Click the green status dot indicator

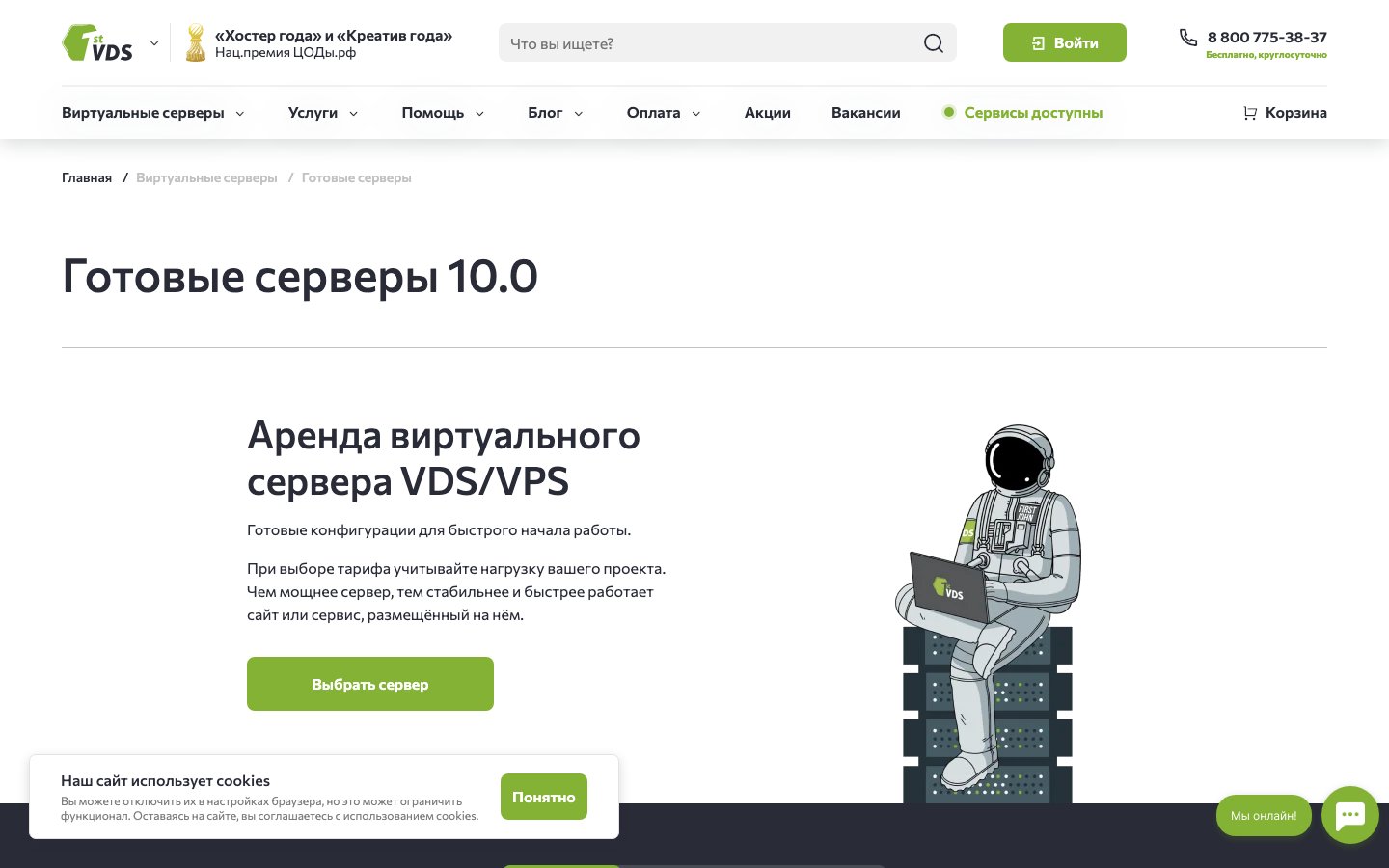coord(949,112)
